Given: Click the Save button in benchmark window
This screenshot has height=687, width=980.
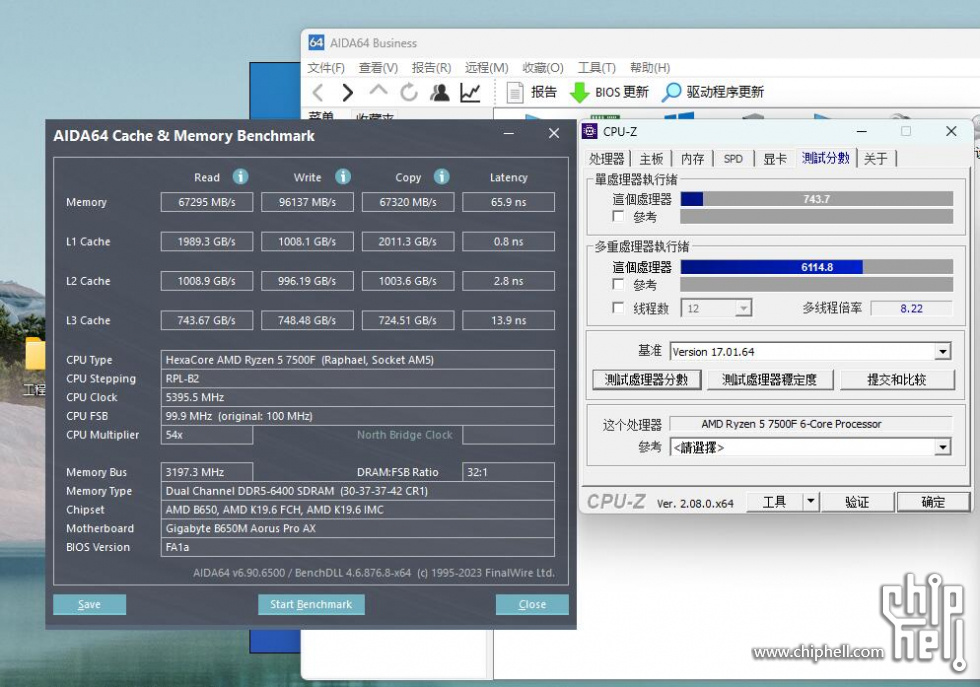Looking at the screenshot, I should (x=89, y=604).
